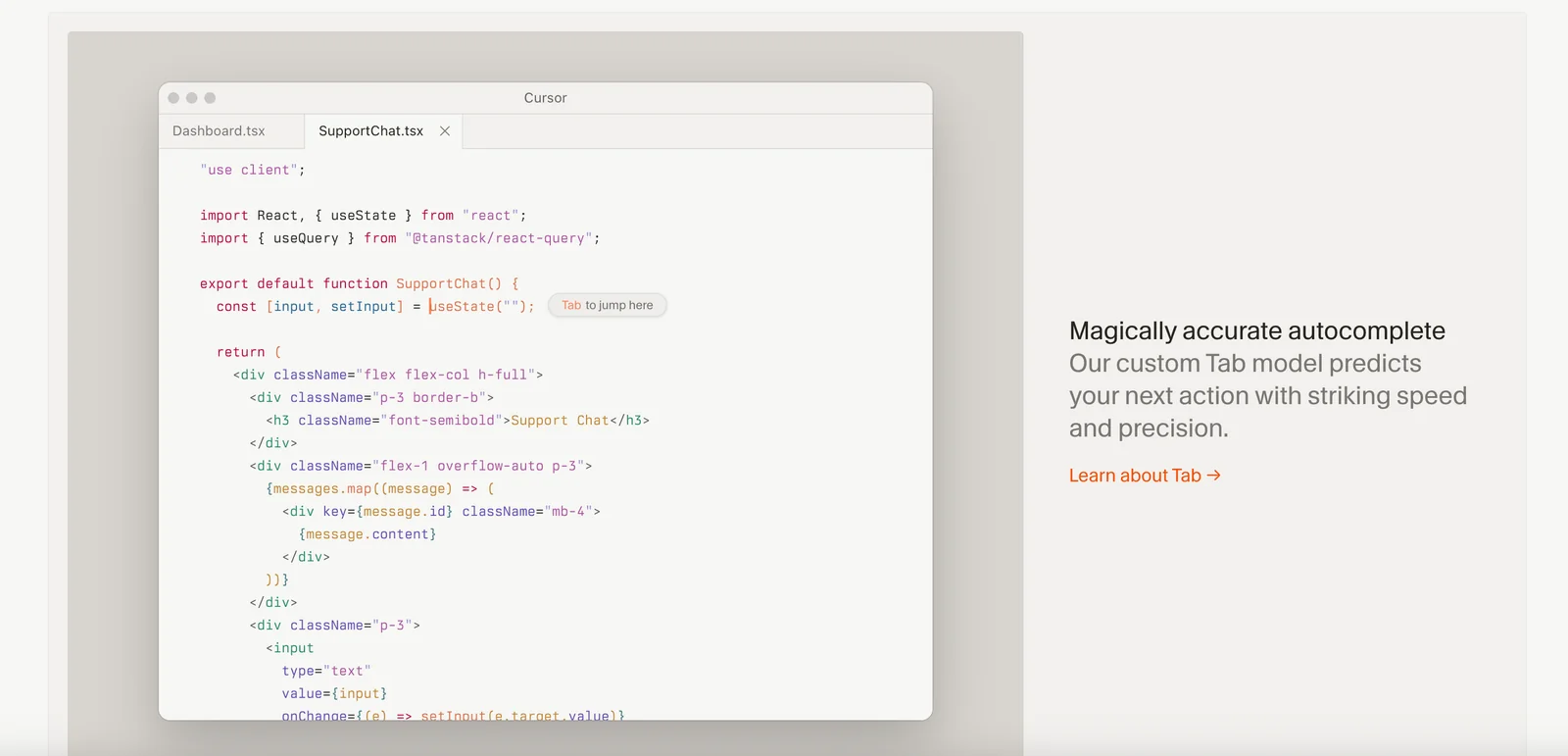Click the return keyword in the editor

241,352
